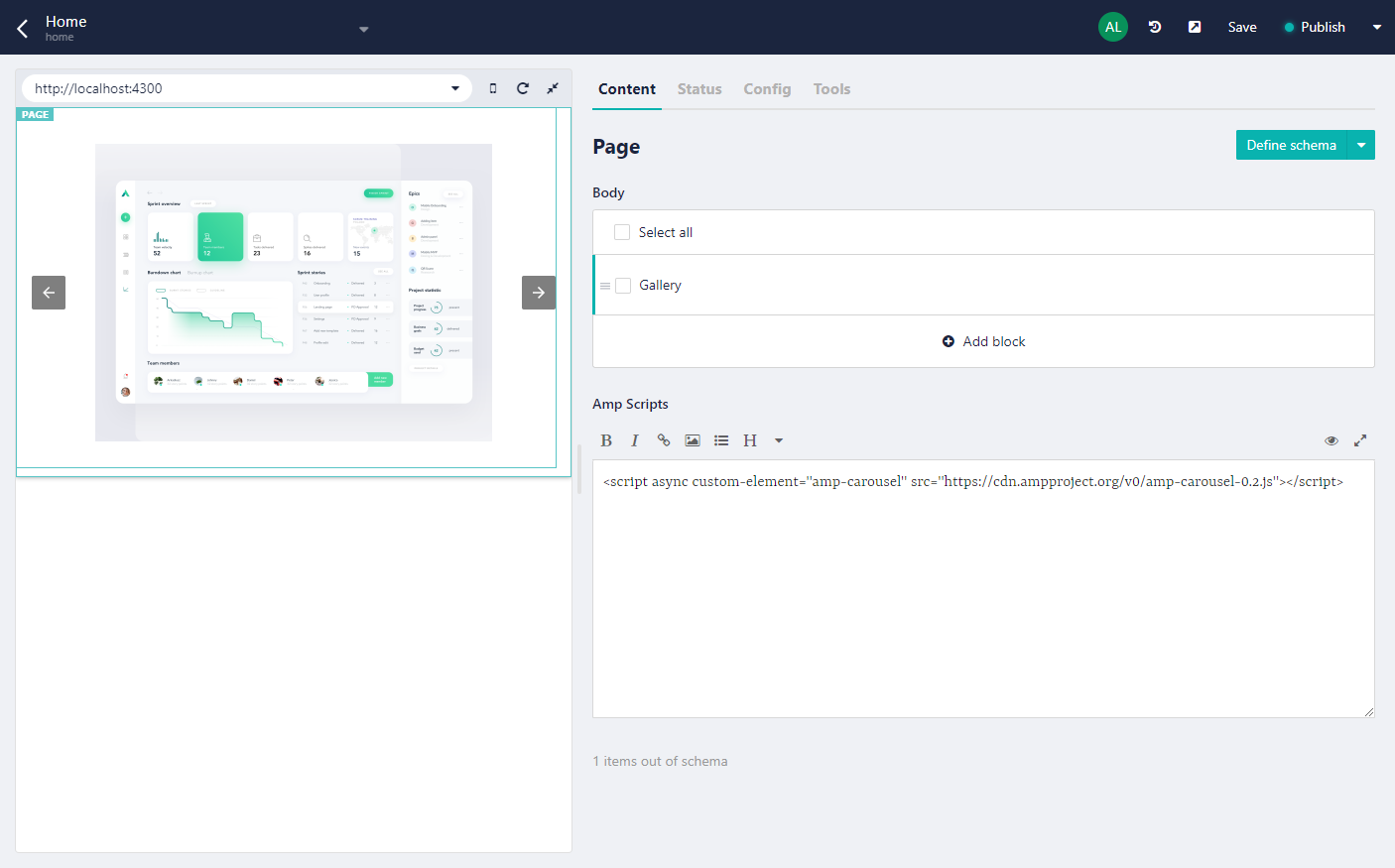Open more formatting options dropdown
This screenshot has width=1395, height=868.
pyautogui.click(x=779, y=440)
